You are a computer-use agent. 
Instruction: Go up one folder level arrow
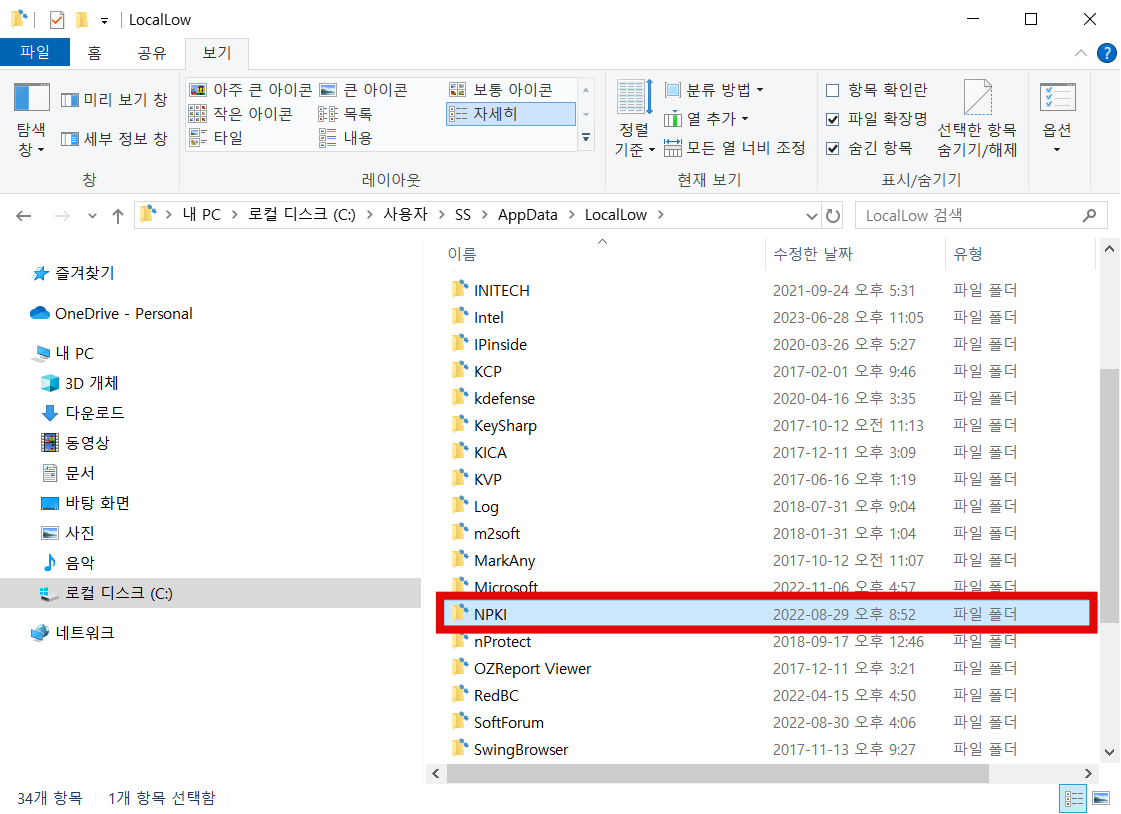click(118, 215)
